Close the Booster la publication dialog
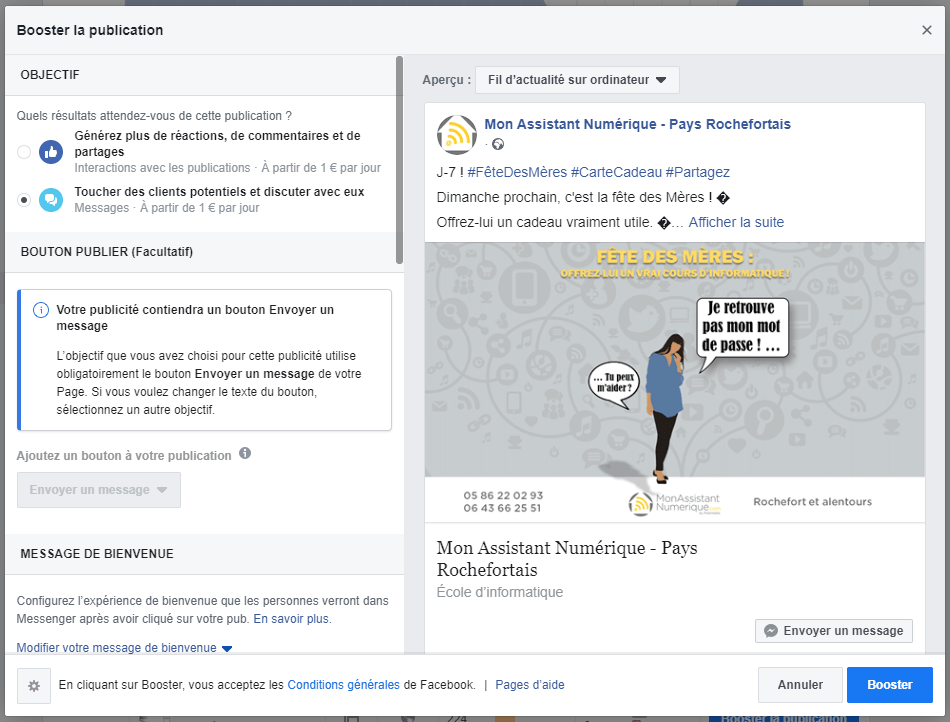This screenshot has width=950, height=722. 926,30
